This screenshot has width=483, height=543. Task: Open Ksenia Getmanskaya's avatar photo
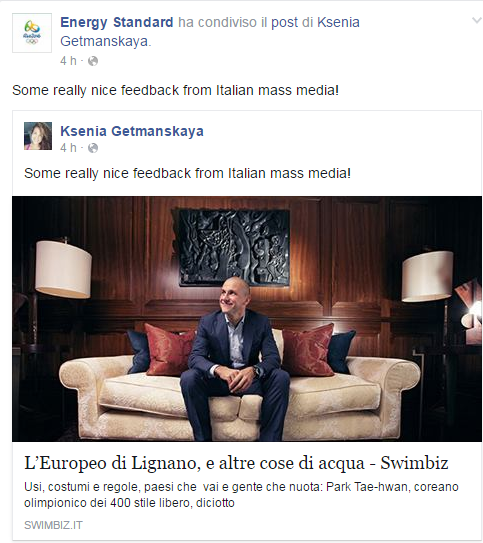tap(38, 136)
